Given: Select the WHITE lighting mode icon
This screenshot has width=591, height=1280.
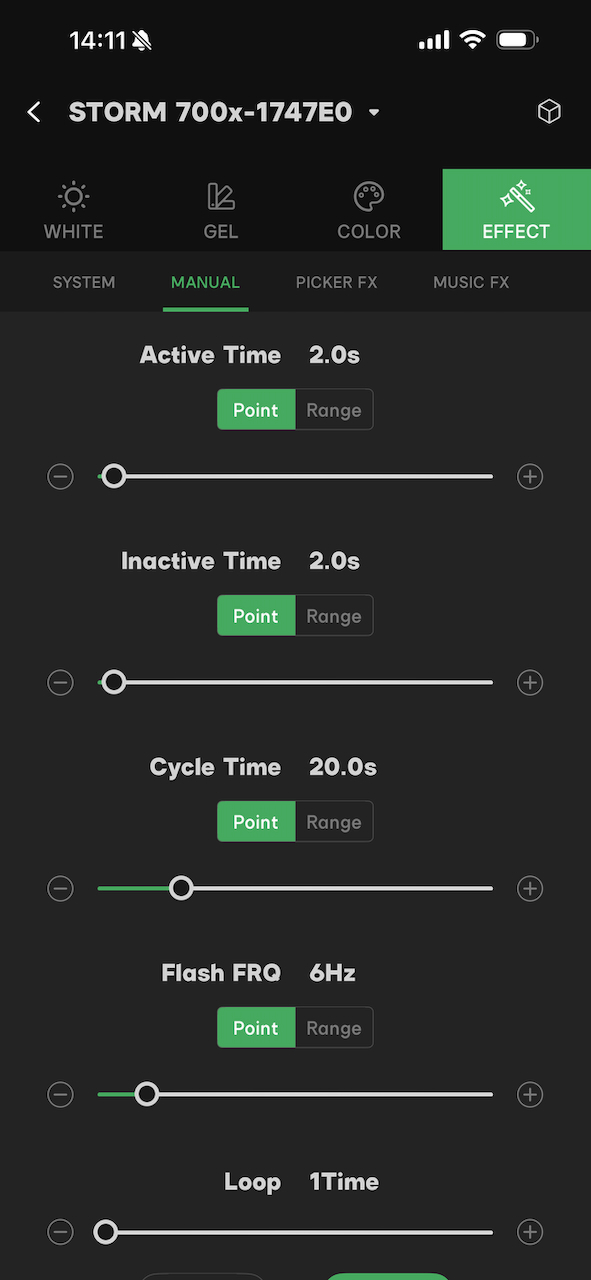Looking at the screenshot, I should (73, 197).
